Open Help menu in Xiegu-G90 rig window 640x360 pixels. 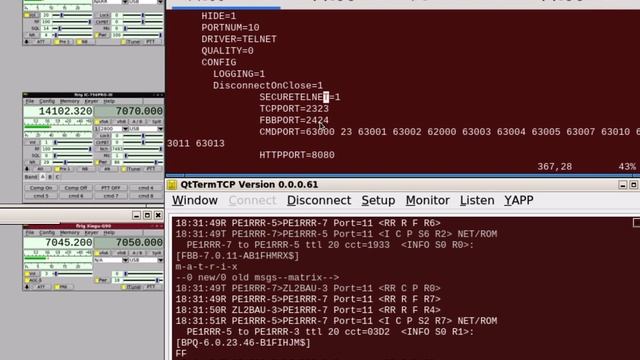[x=109, y=233]
